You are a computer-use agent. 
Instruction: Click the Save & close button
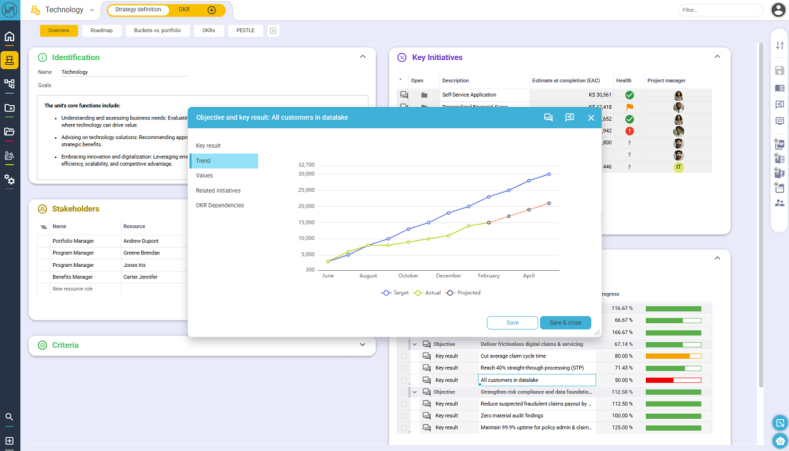pos(565,322)
